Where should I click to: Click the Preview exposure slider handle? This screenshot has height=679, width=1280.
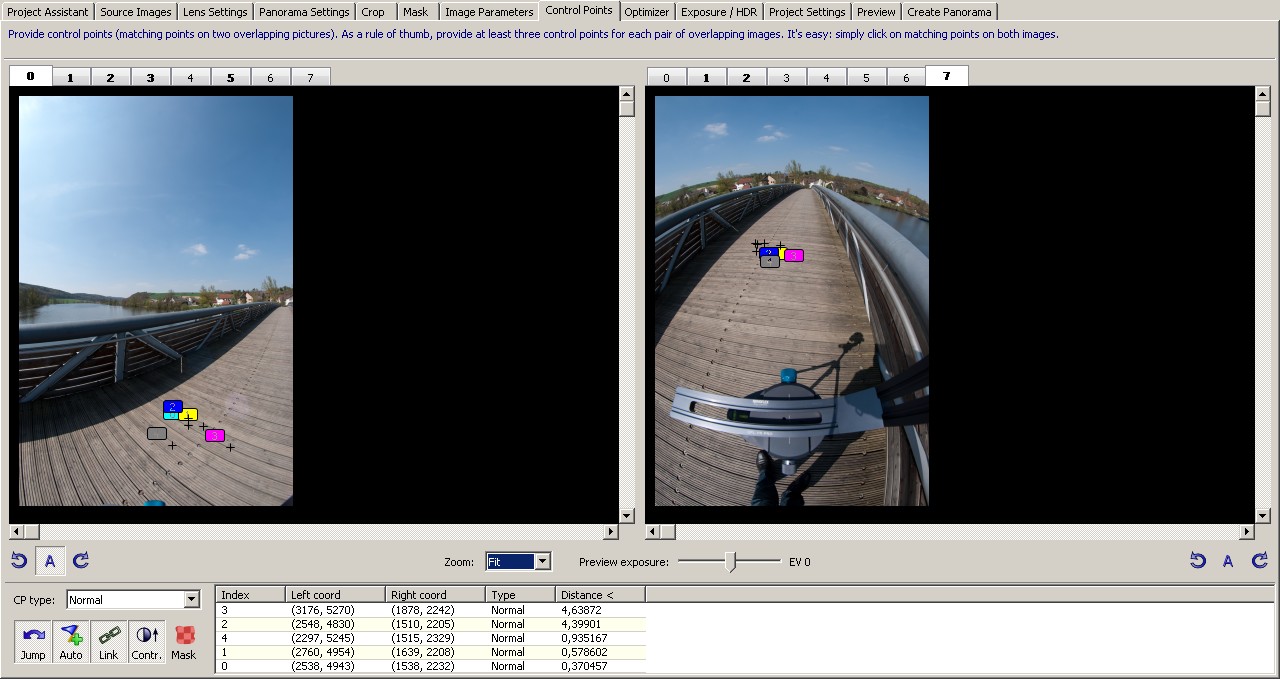click(x=731, y=562)
